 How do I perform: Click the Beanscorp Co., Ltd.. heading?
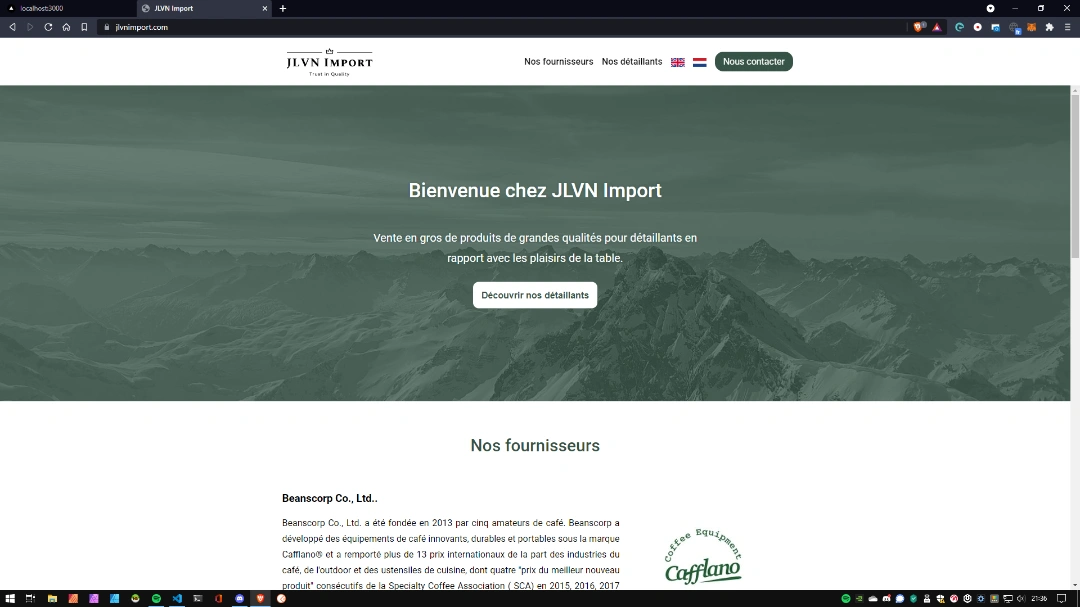pos(330,498)
